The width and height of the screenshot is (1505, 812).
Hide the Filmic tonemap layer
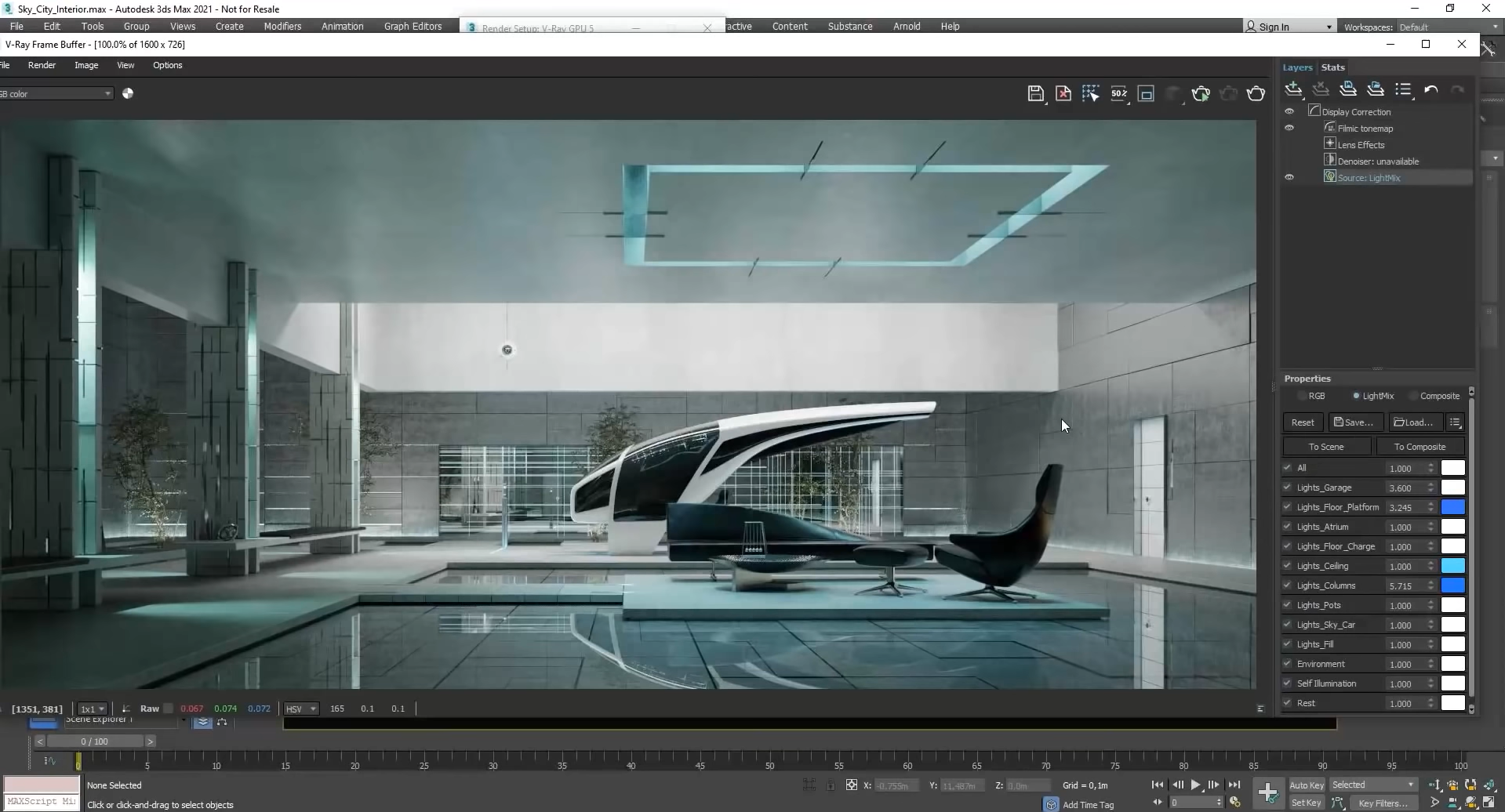[1289, 128]
